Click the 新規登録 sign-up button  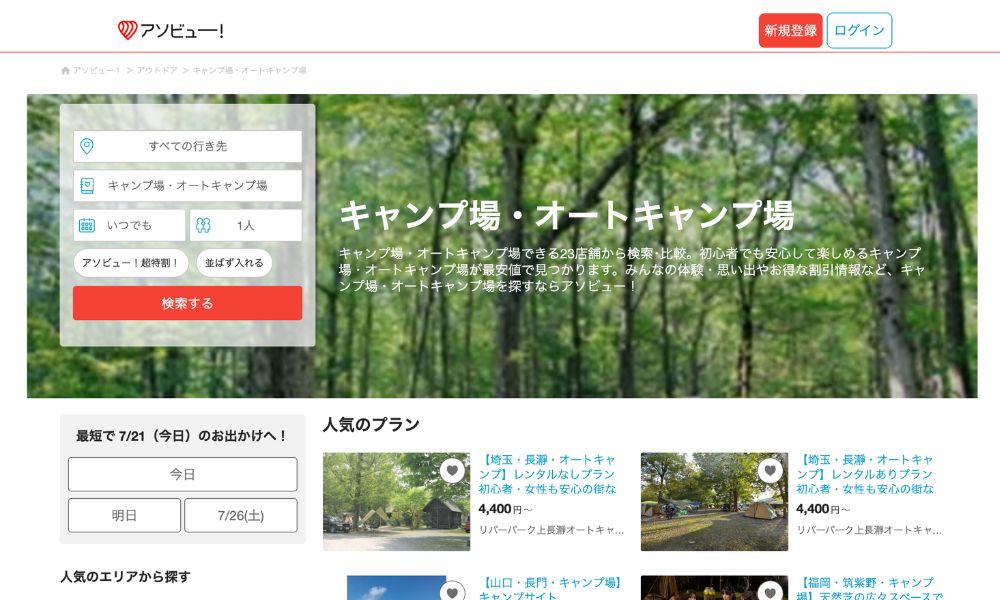pyautogui.click(x=790, y=31)
